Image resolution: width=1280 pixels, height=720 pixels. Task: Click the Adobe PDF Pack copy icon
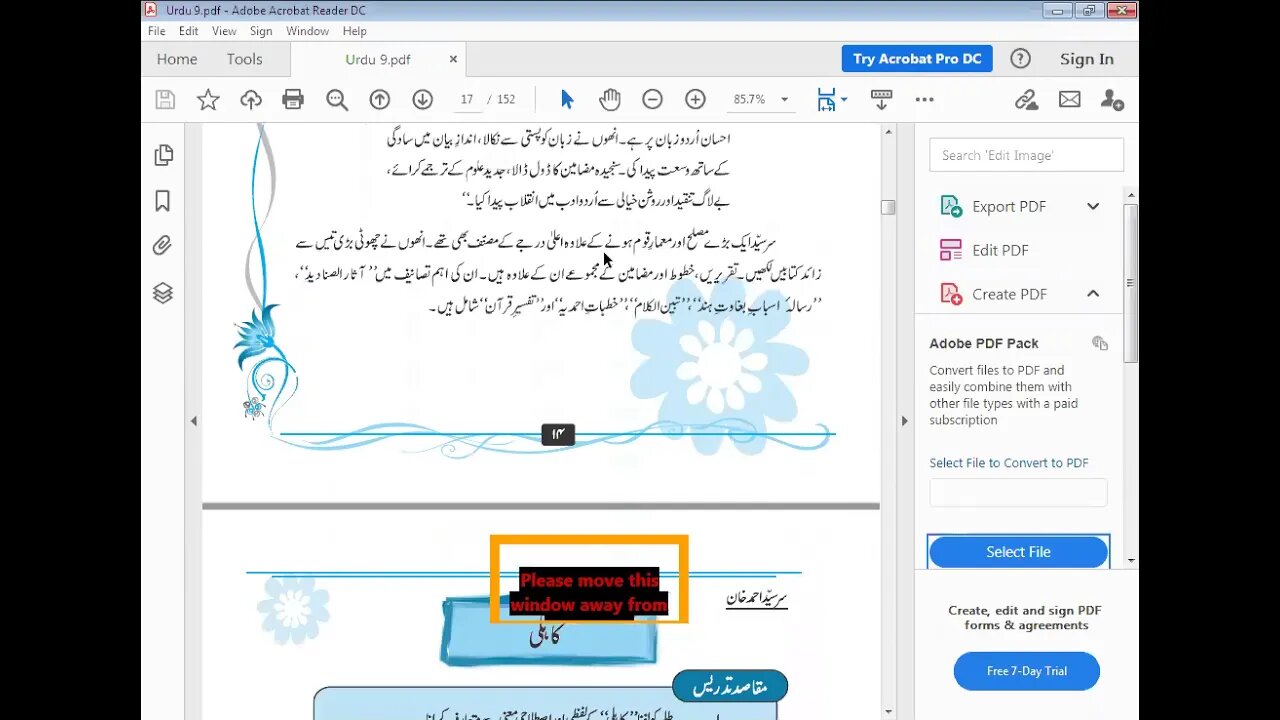pos(1100,343)
